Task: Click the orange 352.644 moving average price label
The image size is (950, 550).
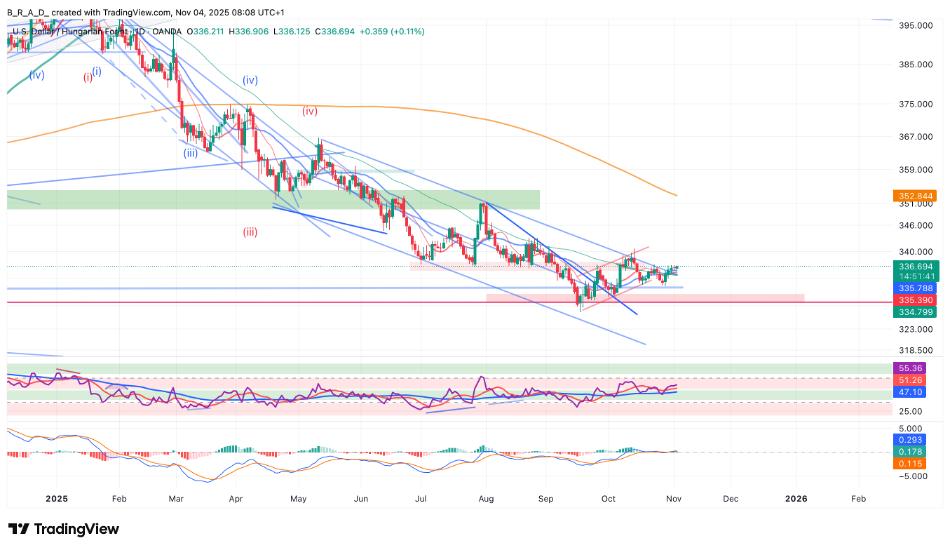Action: [916, 195]
